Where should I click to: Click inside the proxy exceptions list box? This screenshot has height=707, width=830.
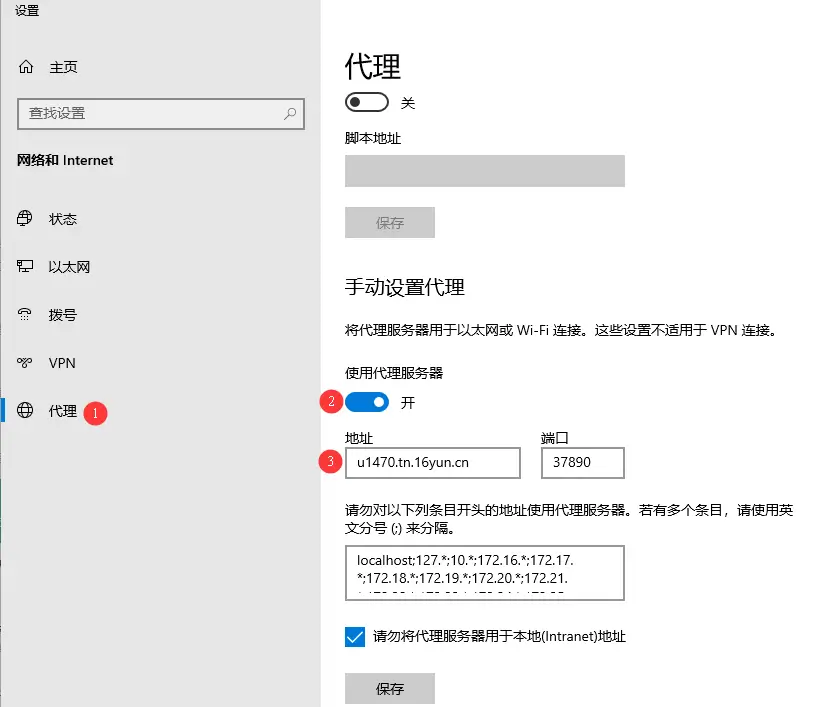tap(484, 572)
